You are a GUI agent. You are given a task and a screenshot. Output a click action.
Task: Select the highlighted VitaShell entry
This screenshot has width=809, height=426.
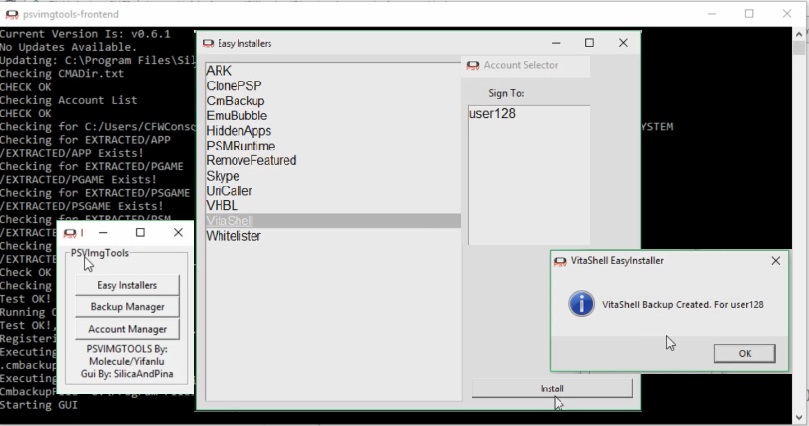(x=333, y=221)
